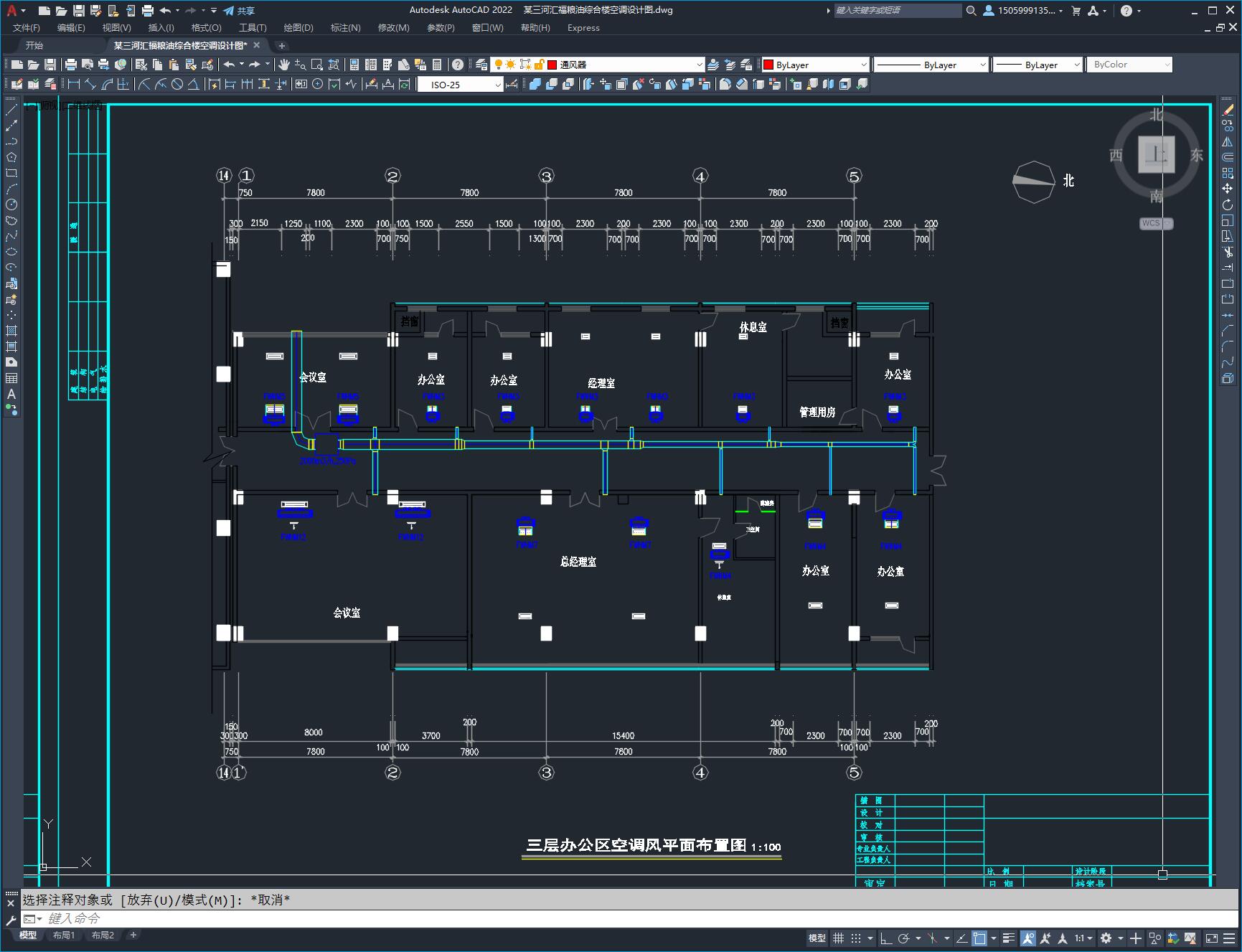The width and height of the screenshot is (1242, 952).
Task: Click the Trim tool in modify toolbar
Action: [x=1228, y=252]
